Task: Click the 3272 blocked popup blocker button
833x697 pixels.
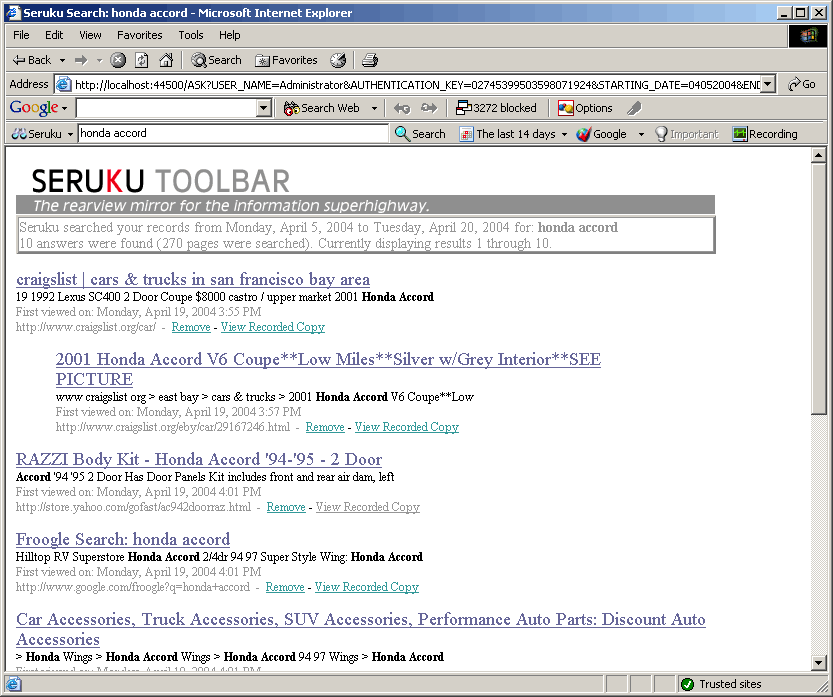Action: click(497, 108)
